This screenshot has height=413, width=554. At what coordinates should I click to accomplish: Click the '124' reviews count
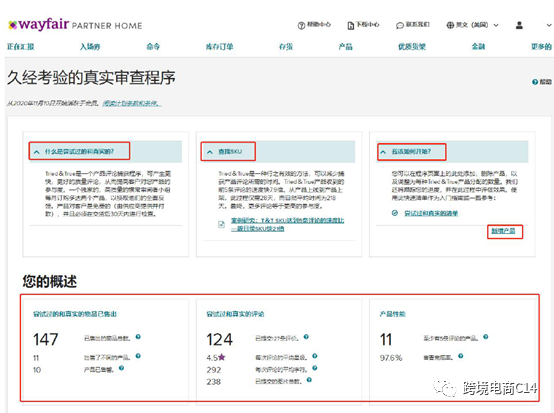point(219,340)
